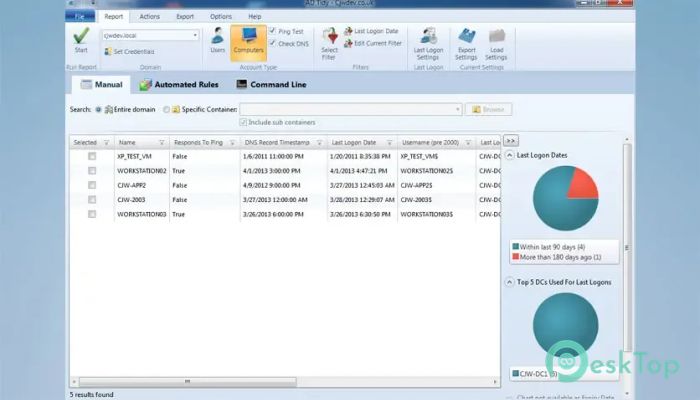Click the Automated Rules tab icon
700x400 pixels.
145,84
